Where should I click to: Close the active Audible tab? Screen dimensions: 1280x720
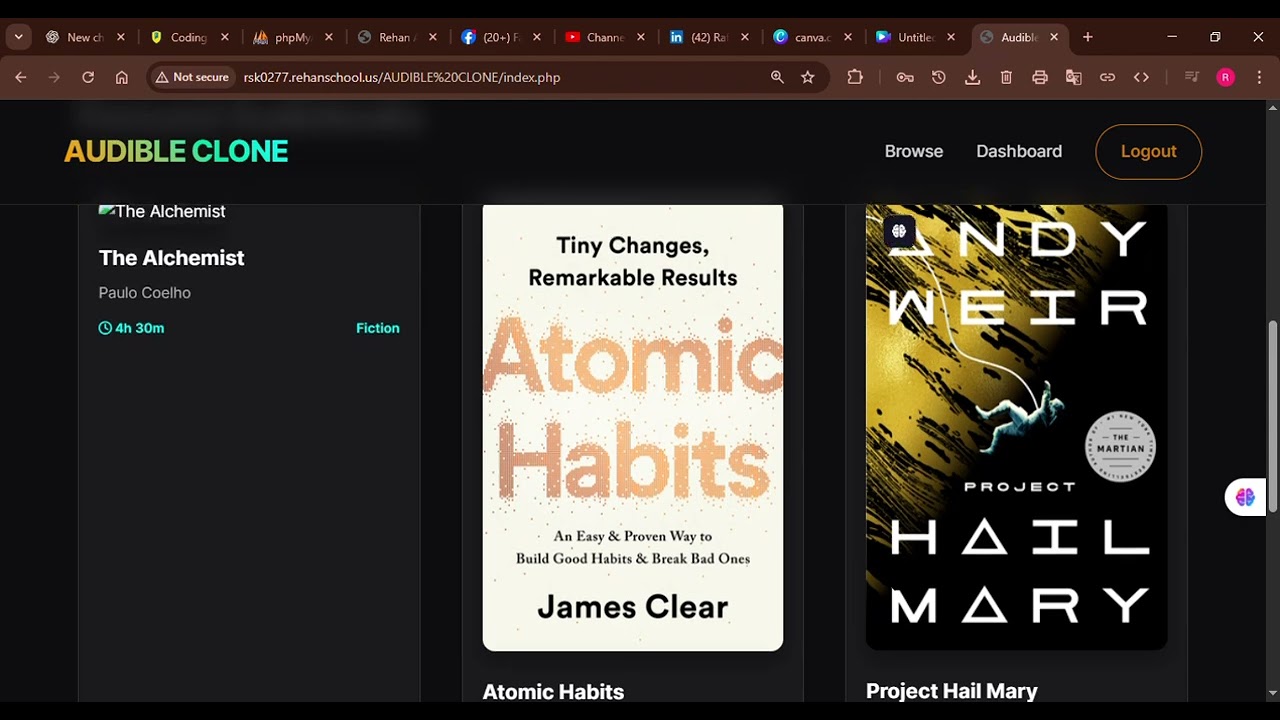[1054, 37]
